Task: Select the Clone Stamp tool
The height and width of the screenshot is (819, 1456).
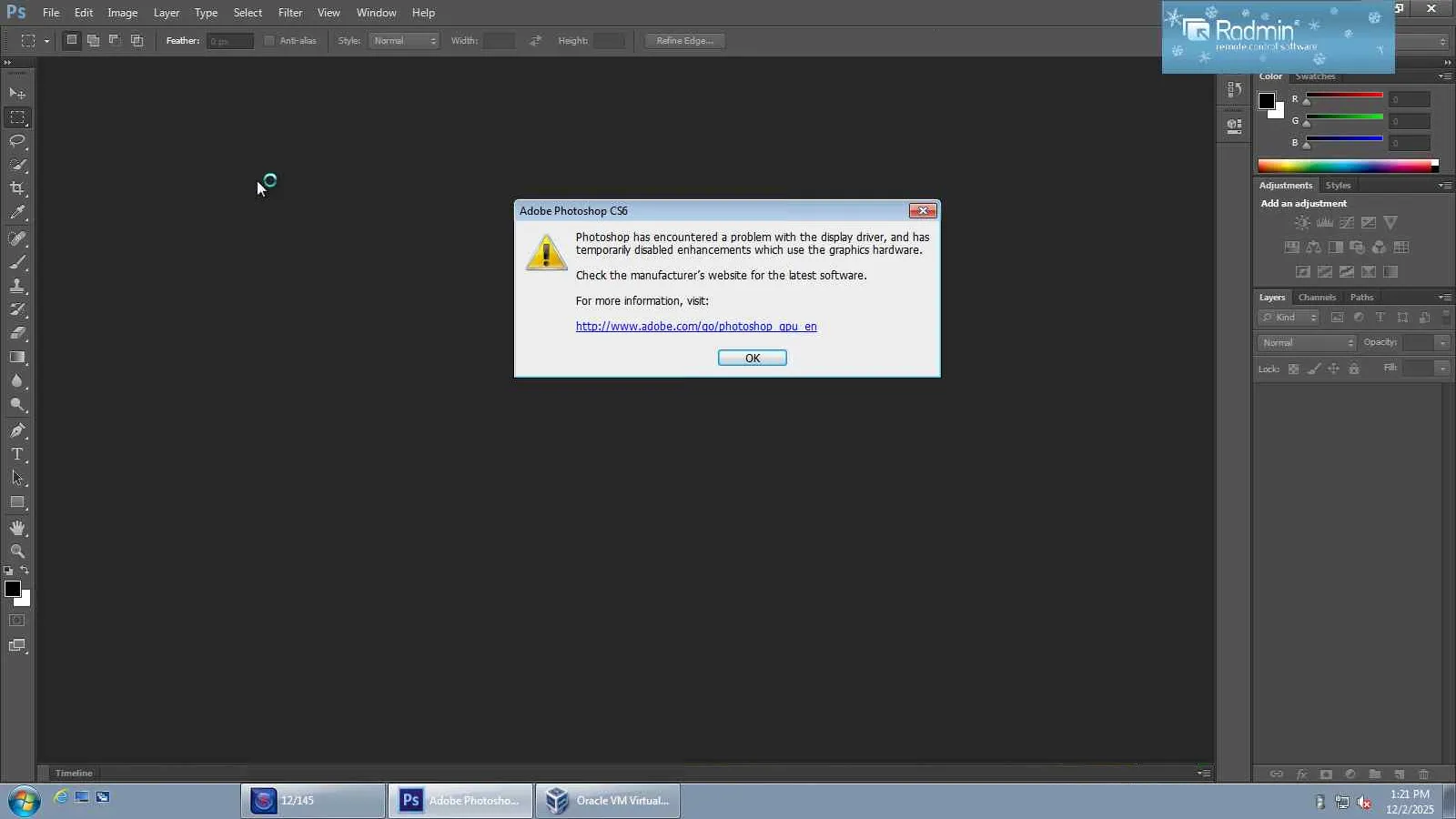Action: point(17,286)
